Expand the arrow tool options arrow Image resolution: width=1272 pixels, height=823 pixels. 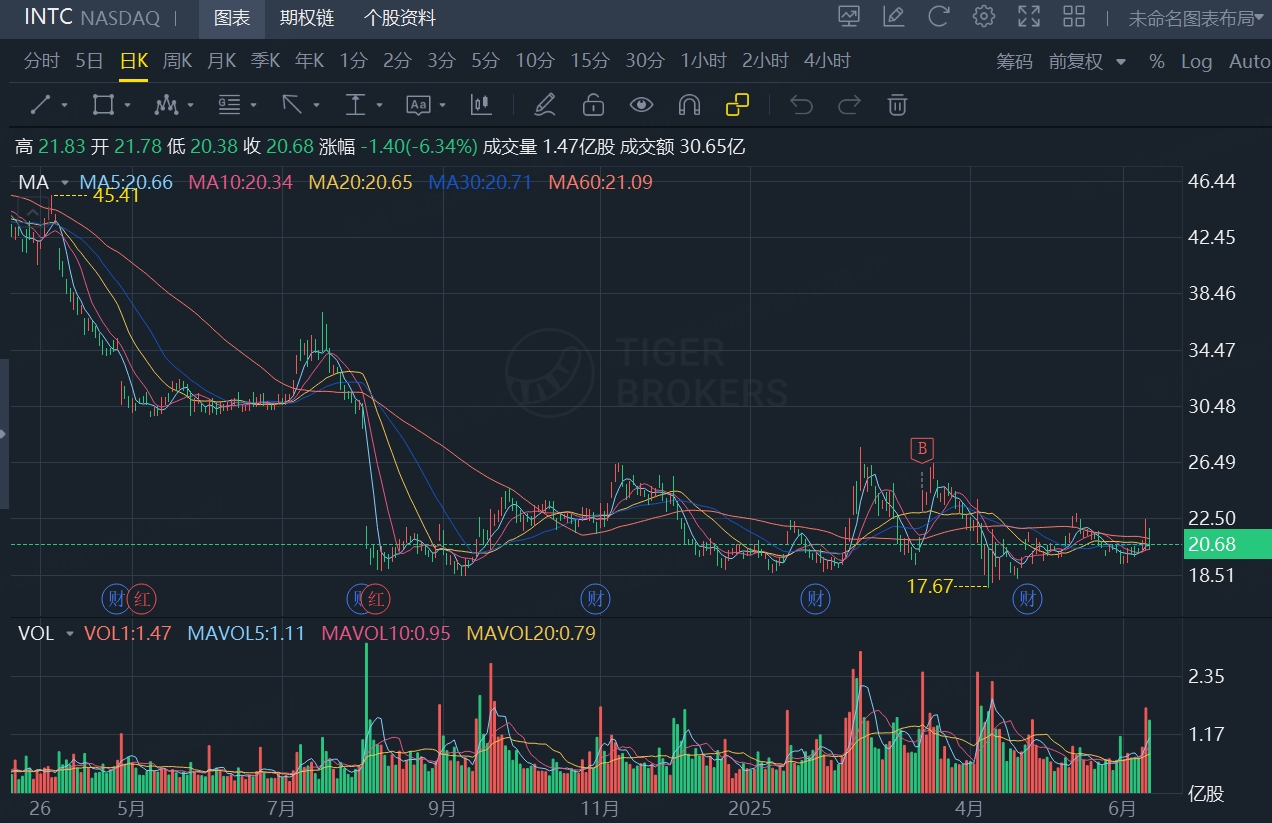point(316,105)
